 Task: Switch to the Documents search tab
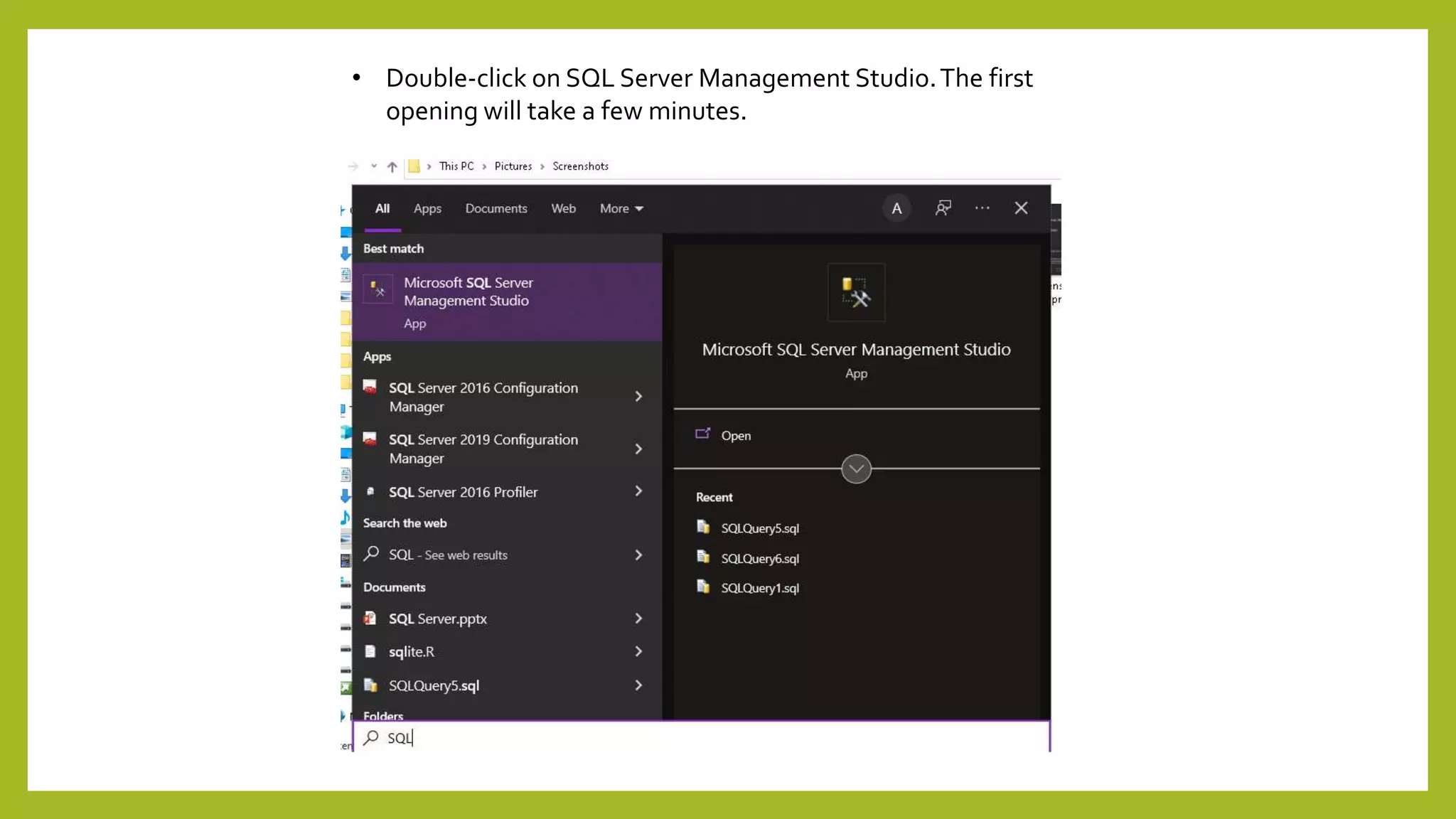[496, 208]
